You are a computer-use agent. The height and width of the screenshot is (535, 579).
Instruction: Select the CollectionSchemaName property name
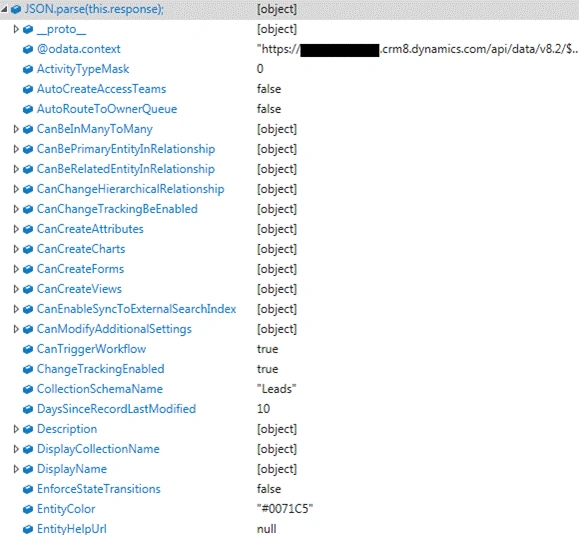click(x=100, y=389)
